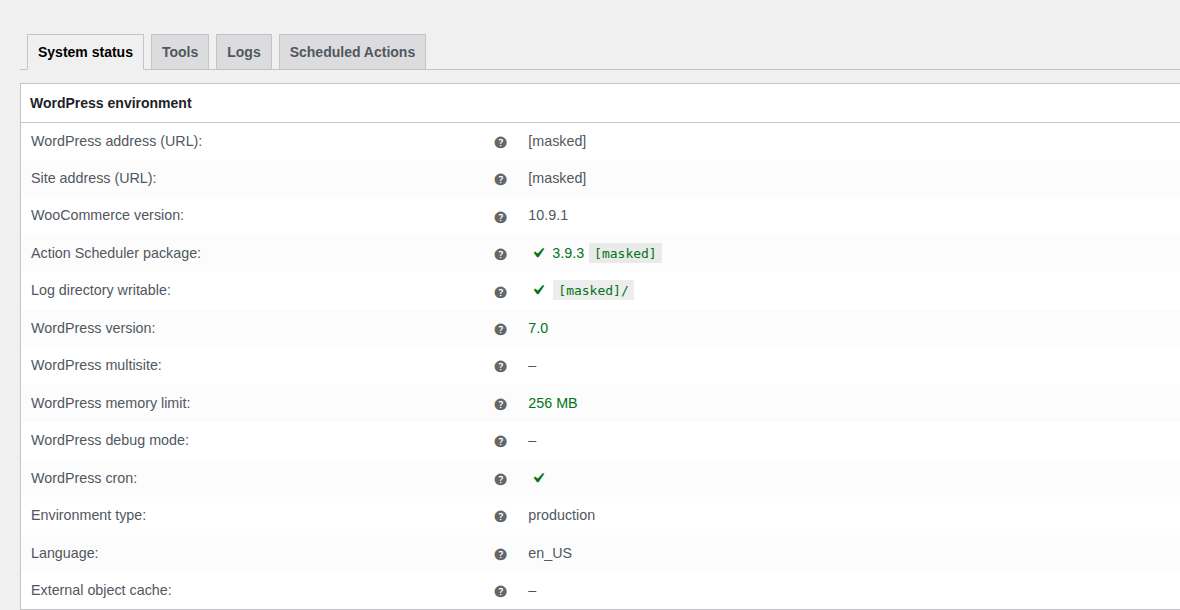Click the Action Scheduler package label
1180x610 pixels.
coord(116,253)
